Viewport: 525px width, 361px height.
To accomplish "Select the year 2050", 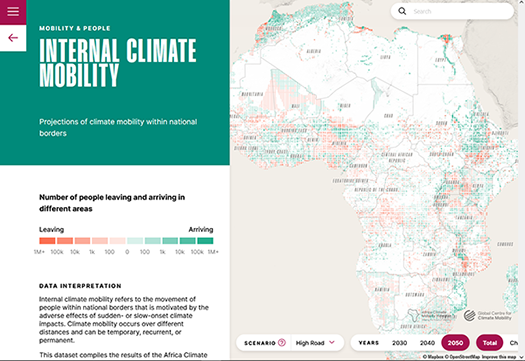I will point(455,343).
